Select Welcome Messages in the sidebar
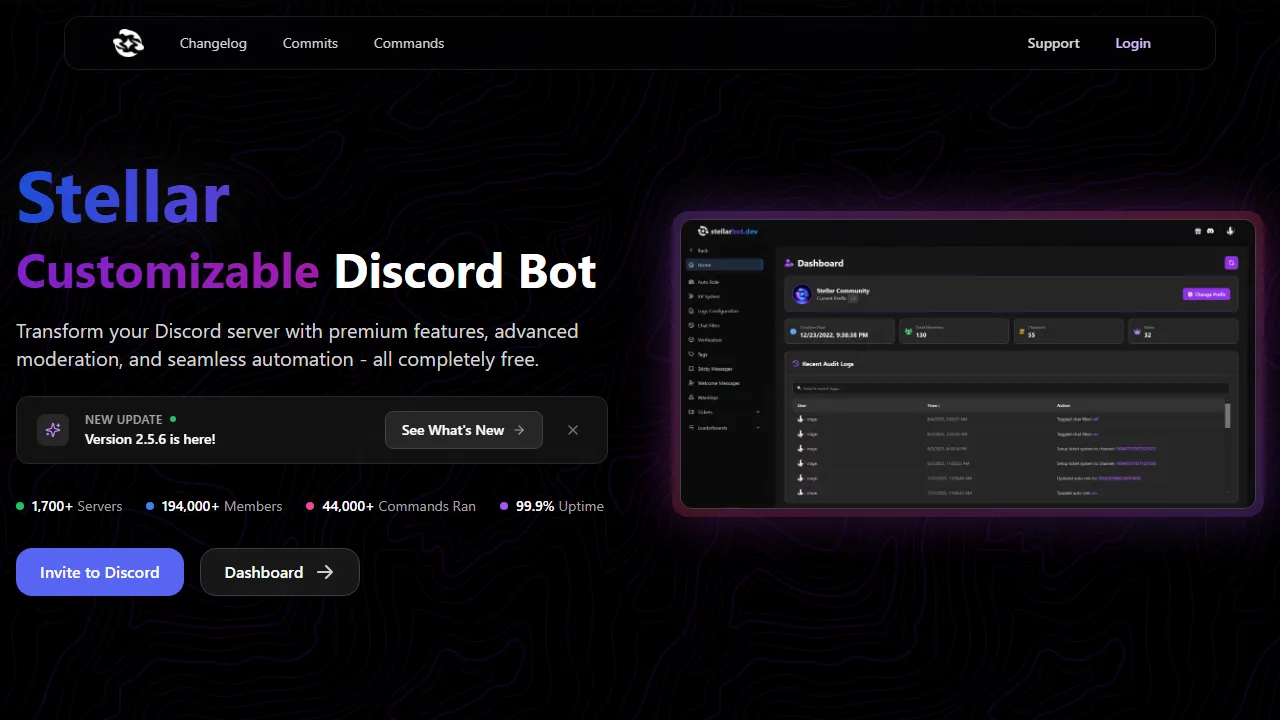Screen dimensions: 1280x720 pos(716,383)
